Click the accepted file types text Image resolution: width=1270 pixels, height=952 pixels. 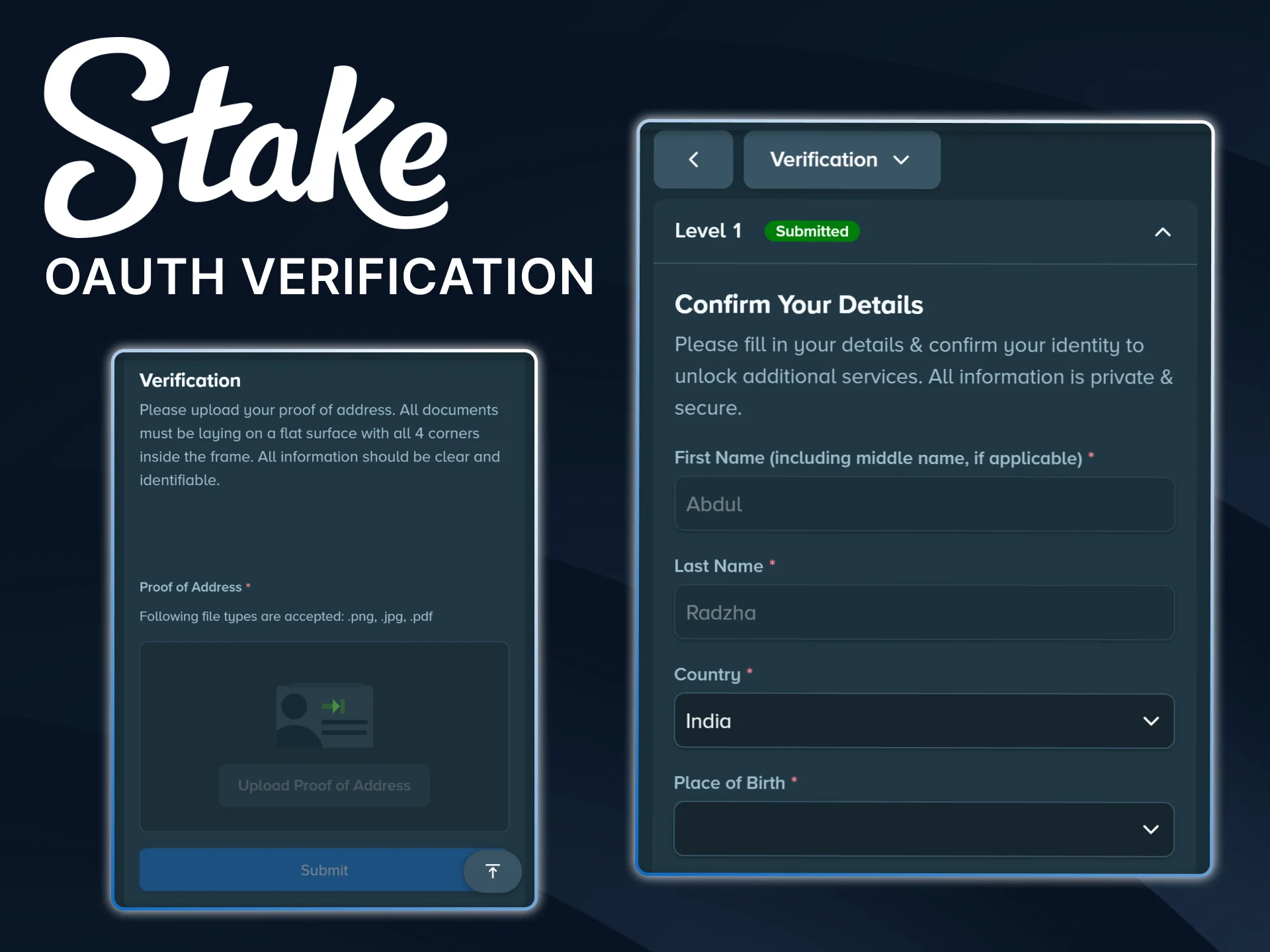[286, 616]
